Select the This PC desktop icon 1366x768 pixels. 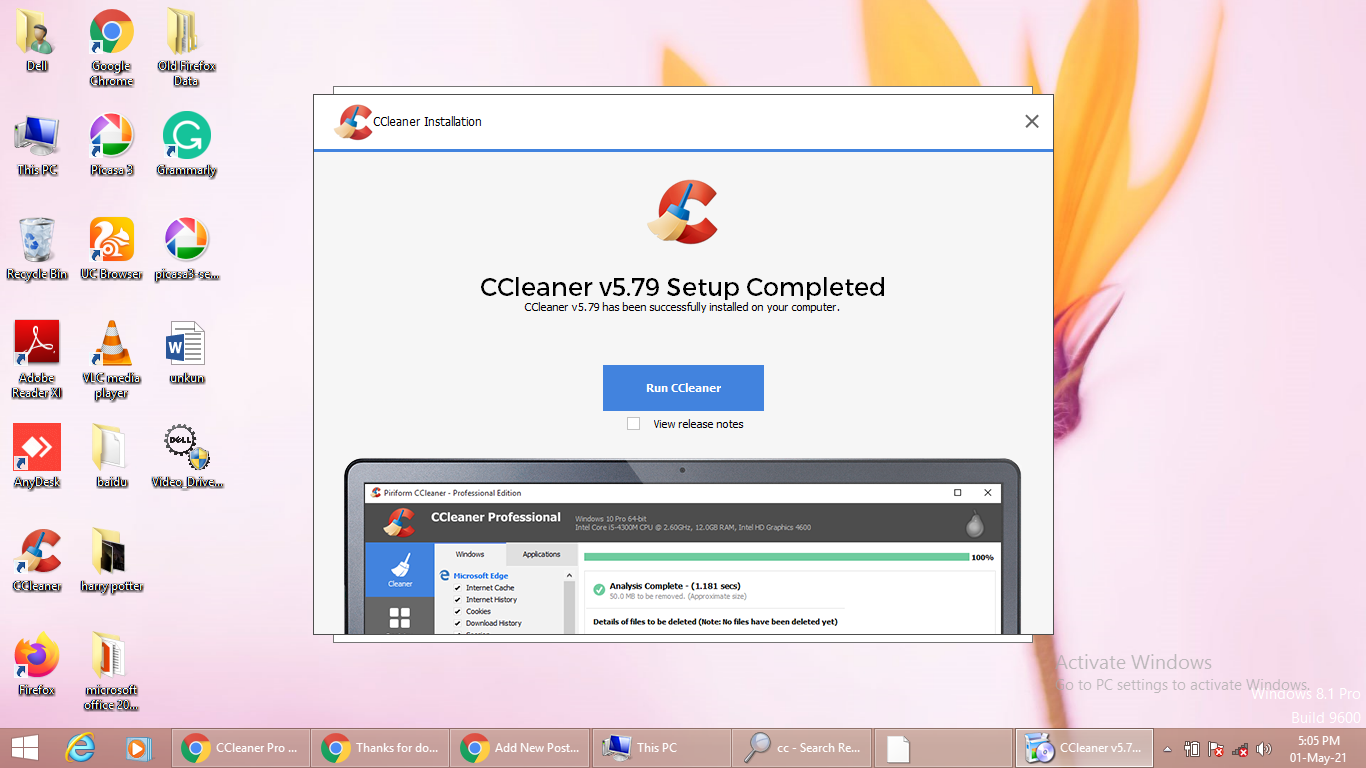point(37,145)
